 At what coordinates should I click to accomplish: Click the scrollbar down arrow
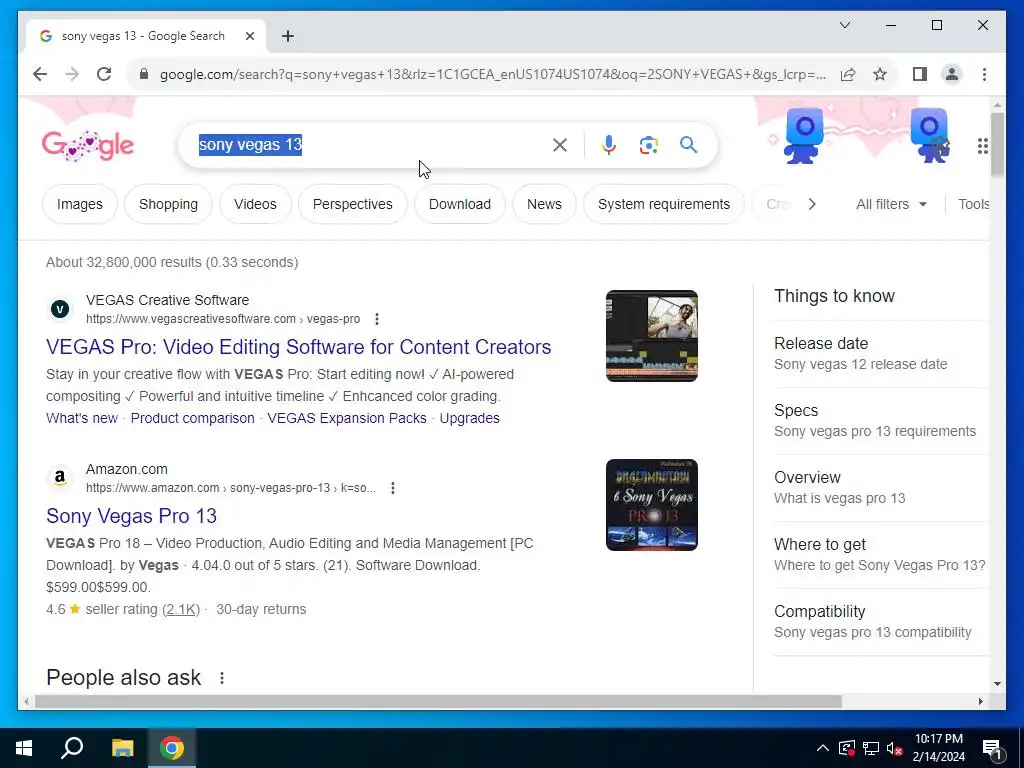pyautogui.click(x=997, y=684)
